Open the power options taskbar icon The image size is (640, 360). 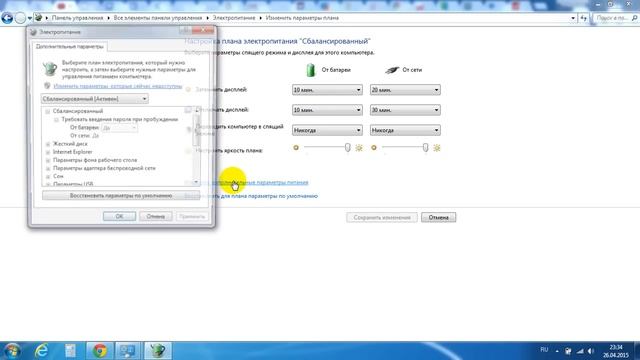click(158, 351)
